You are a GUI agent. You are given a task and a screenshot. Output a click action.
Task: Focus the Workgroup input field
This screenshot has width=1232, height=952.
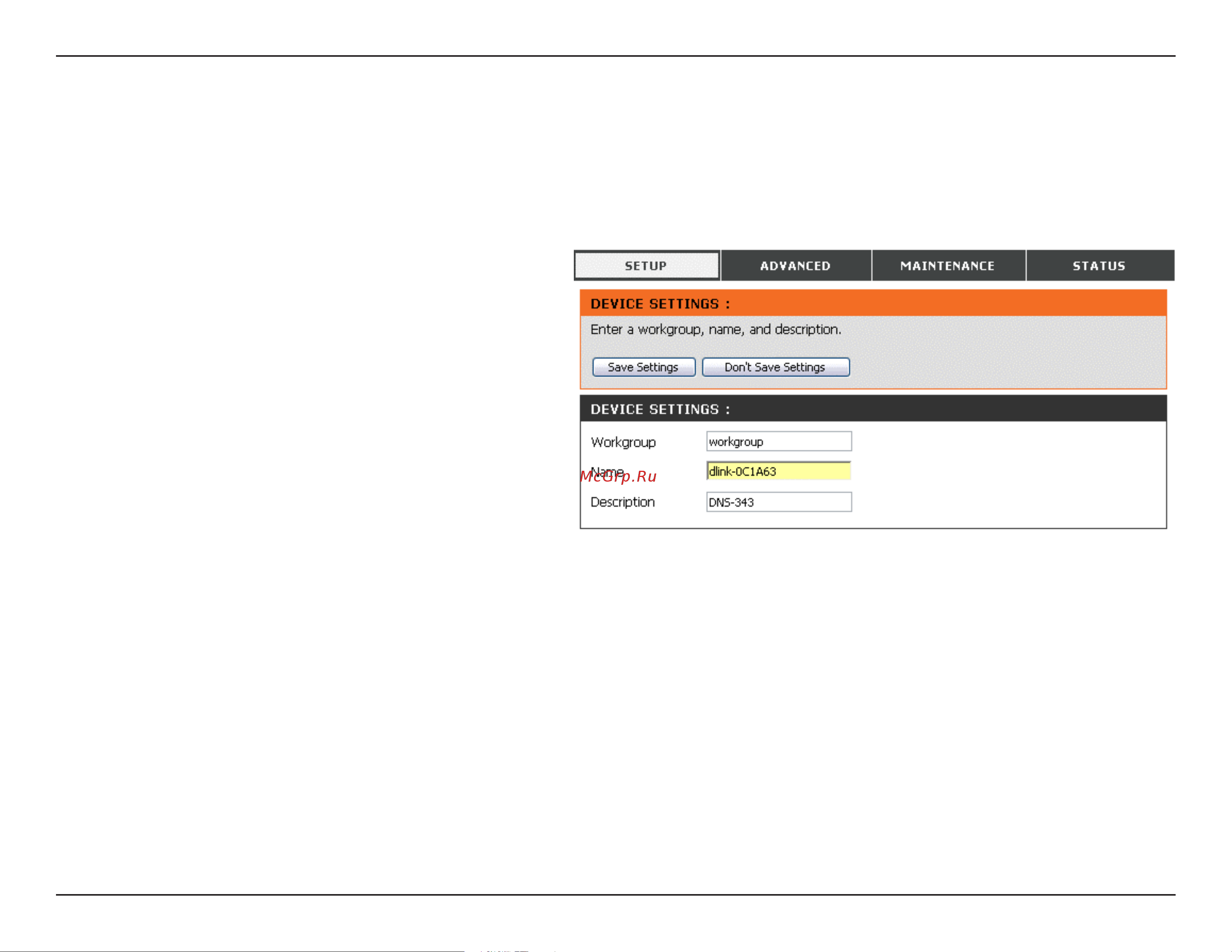pos(779,442)
